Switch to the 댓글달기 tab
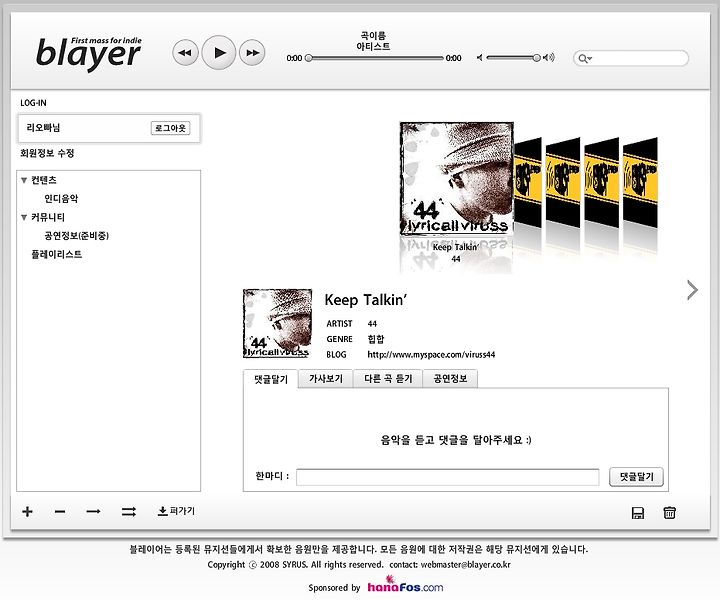 [x=271, y=379]
